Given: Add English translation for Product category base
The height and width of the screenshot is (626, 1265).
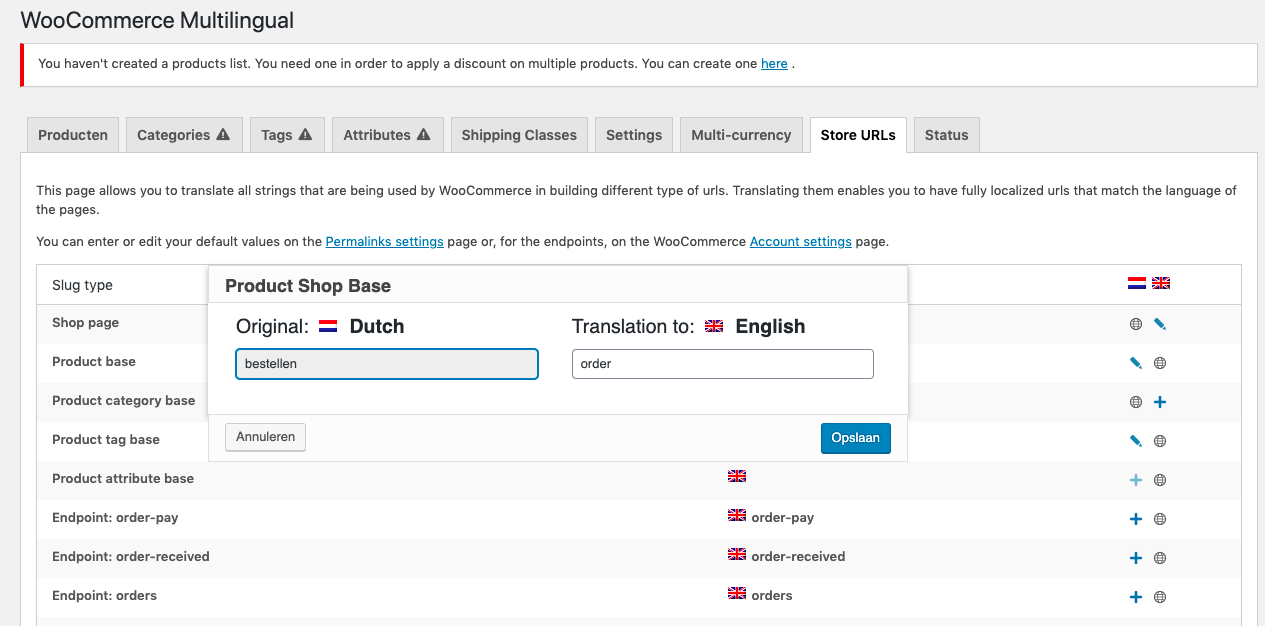Looking at the screenshot, I should (x=1160, y=402).
